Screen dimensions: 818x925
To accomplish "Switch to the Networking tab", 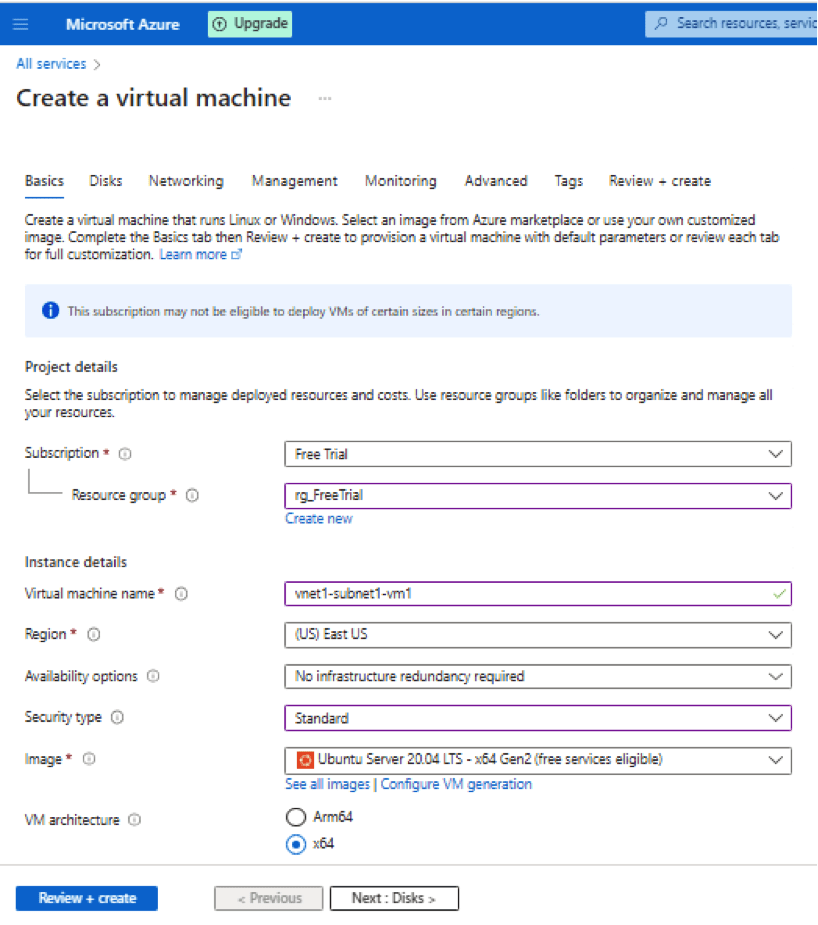I will [186, 181].
